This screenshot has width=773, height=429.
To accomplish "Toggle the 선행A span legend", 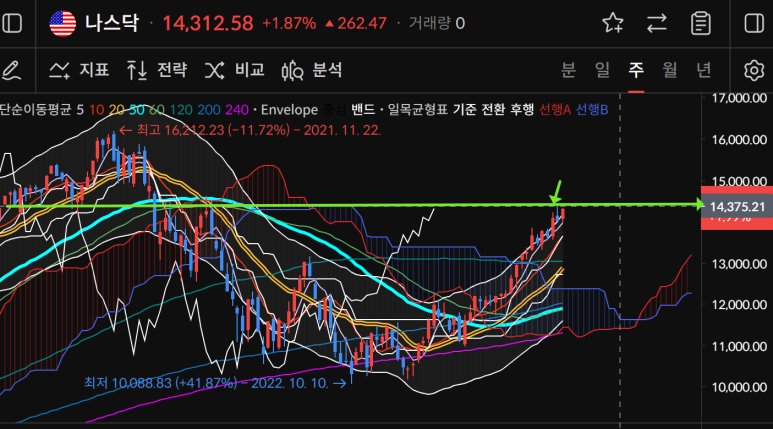I will (x=555, y=109).
